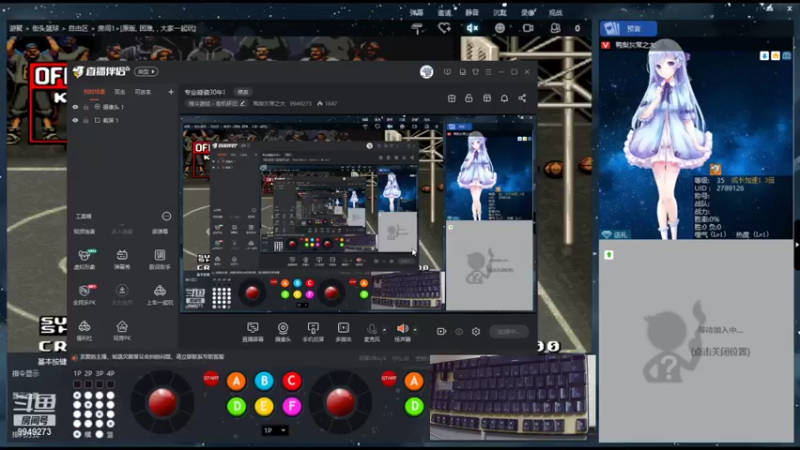Select the 横 horizontal radio button
Screen dimensions: 800x450
[x=77, y=434]
